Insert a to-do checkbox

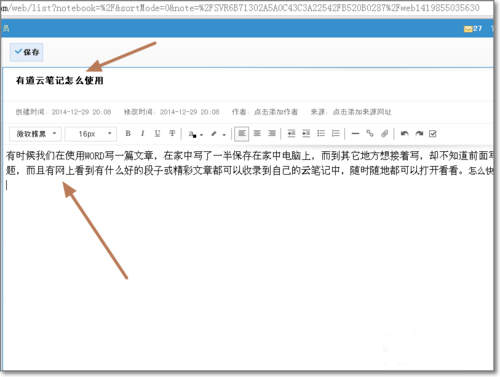433,134
